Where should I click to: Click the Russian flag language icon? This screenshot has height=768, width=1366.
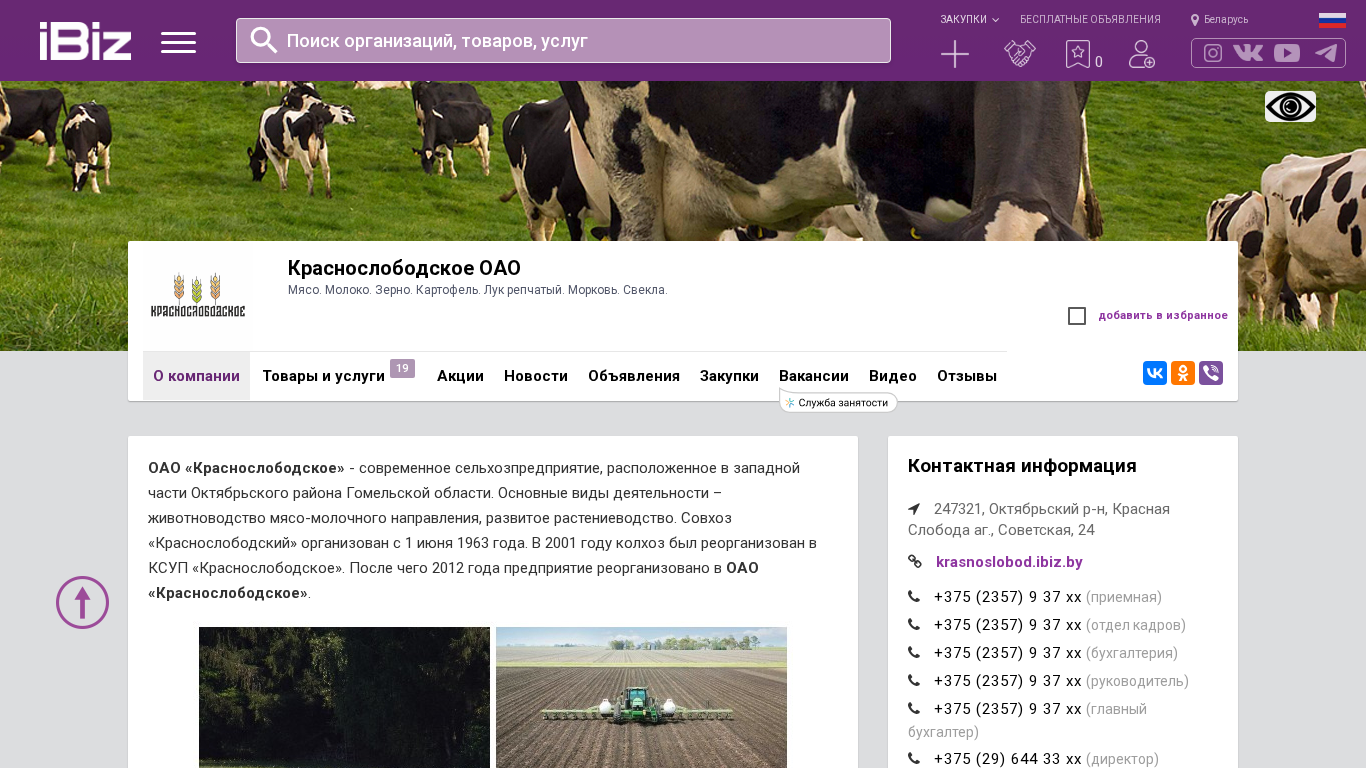pyautogui.click(x=1332, y=20)
